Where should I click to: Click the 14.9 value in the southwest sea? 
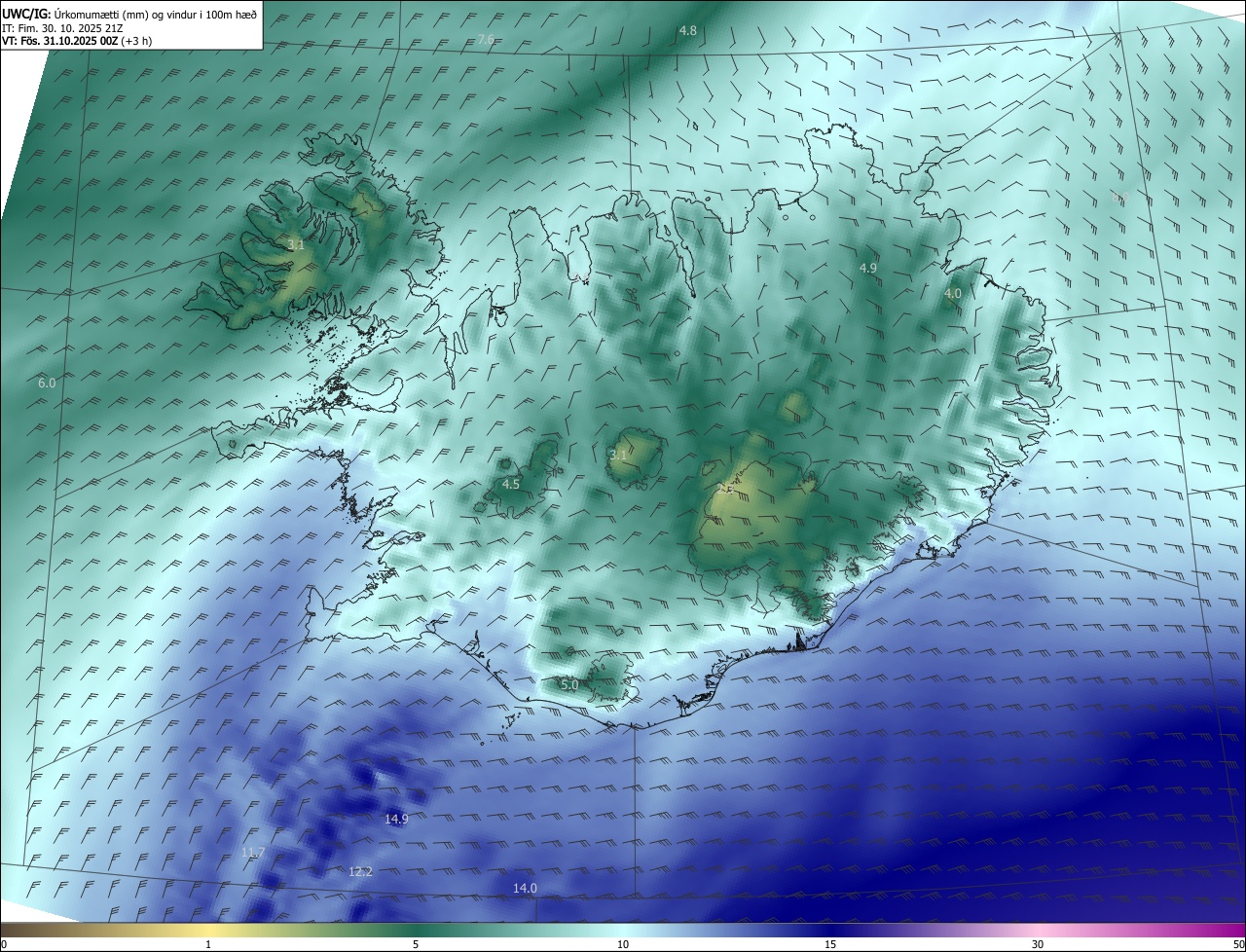point(396,820)
